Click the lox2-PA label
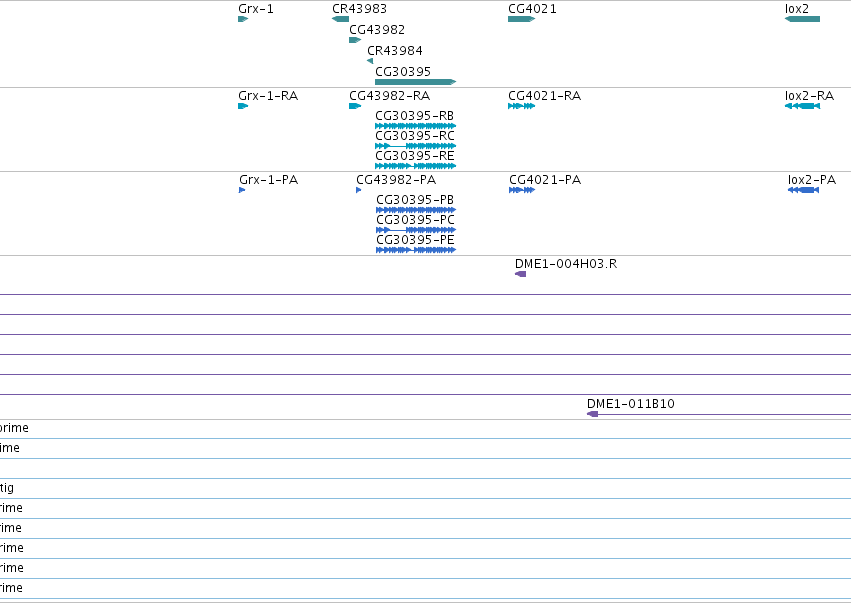851x603 pixels. click(812, 180)
